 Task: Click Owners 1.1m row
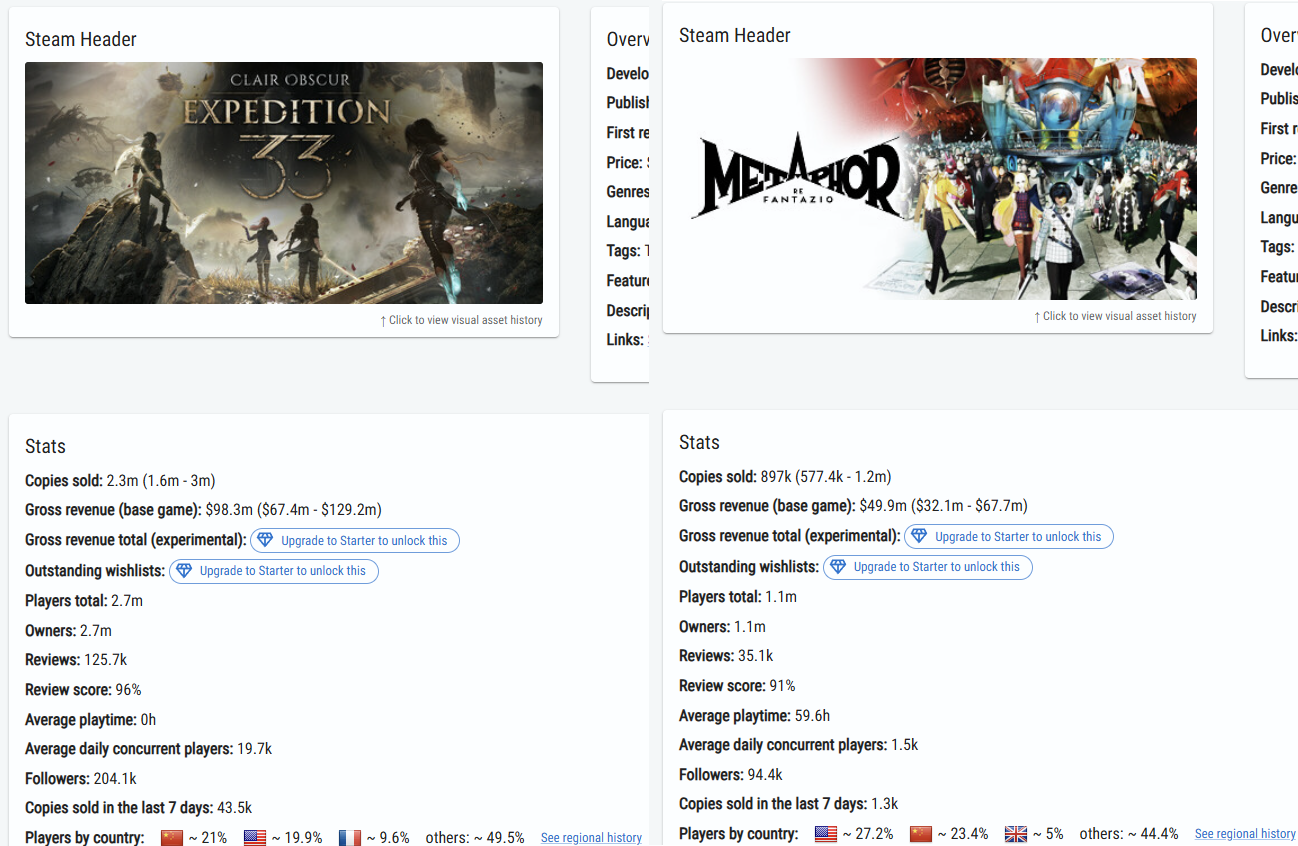point(722,627)
